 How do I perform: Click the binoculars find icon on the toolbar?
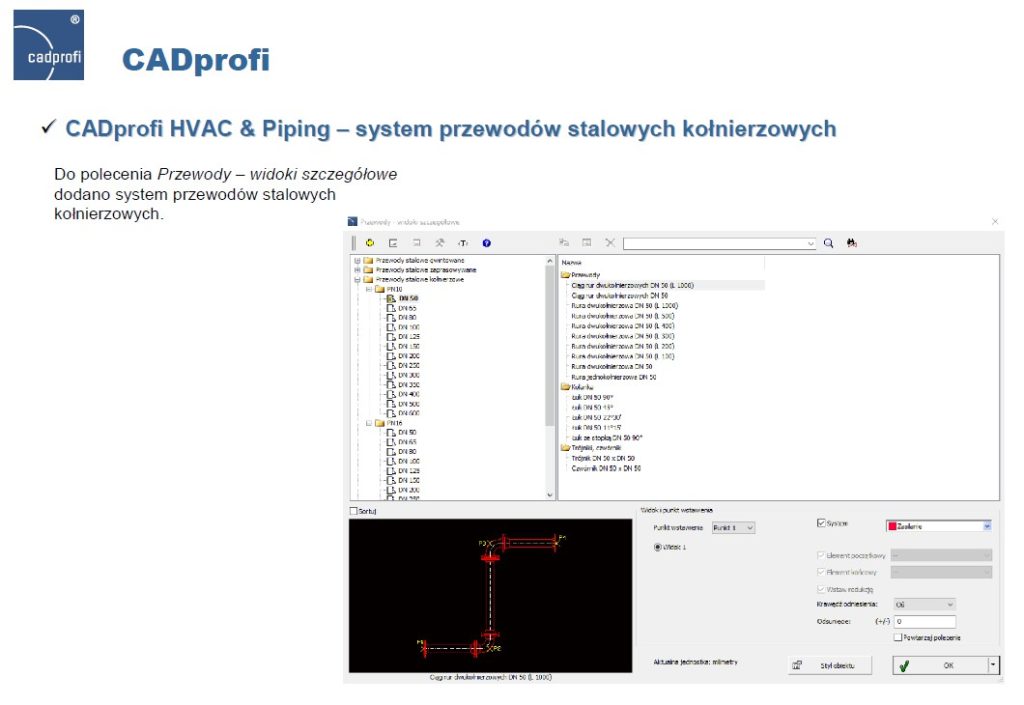pyautogui.click(x=851, y=243)
